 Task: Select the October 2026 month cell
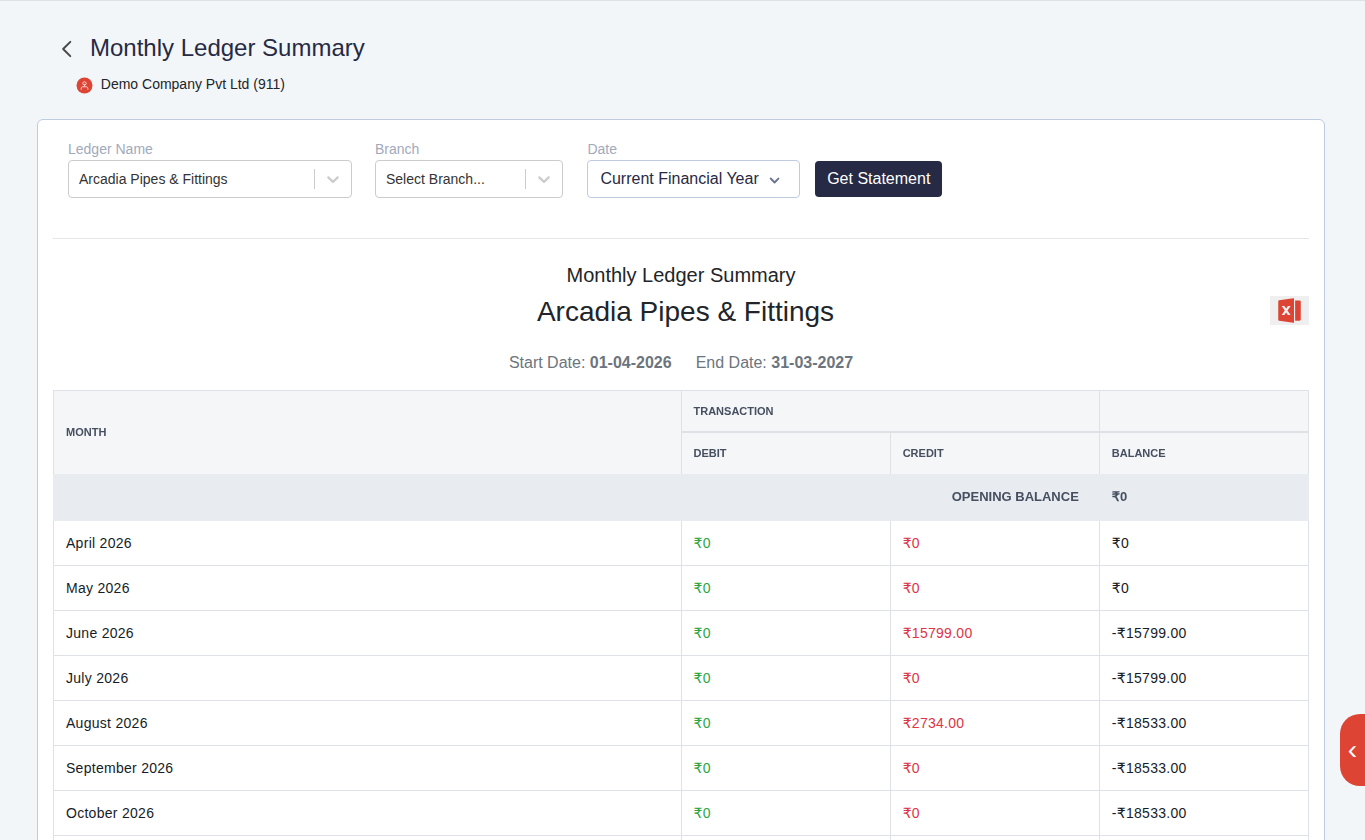(x=367, y=813)
